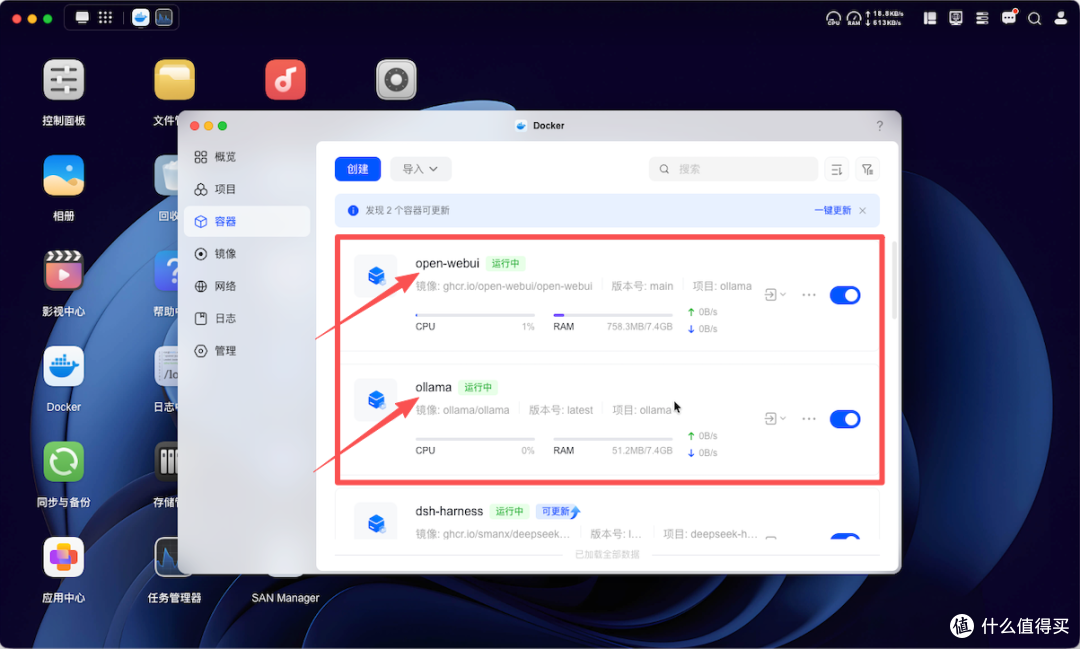This screenshot has width=1080, height=649.
Task: Click the monitor app icon in top taskbar
Action: [164, 18]
